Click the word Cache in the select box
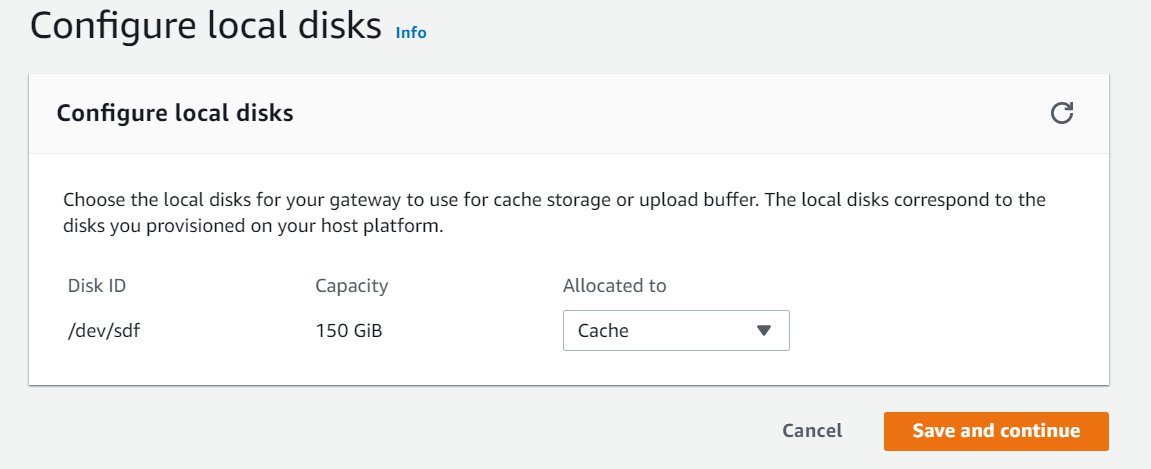Screen dimensions: 1151x469 coord(603,330)
